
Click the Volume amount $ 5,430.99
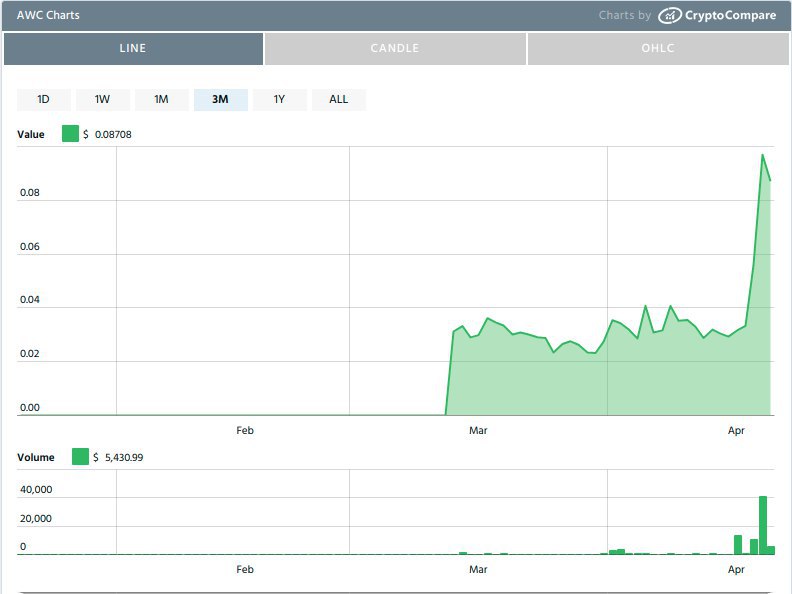coord(118,458)
